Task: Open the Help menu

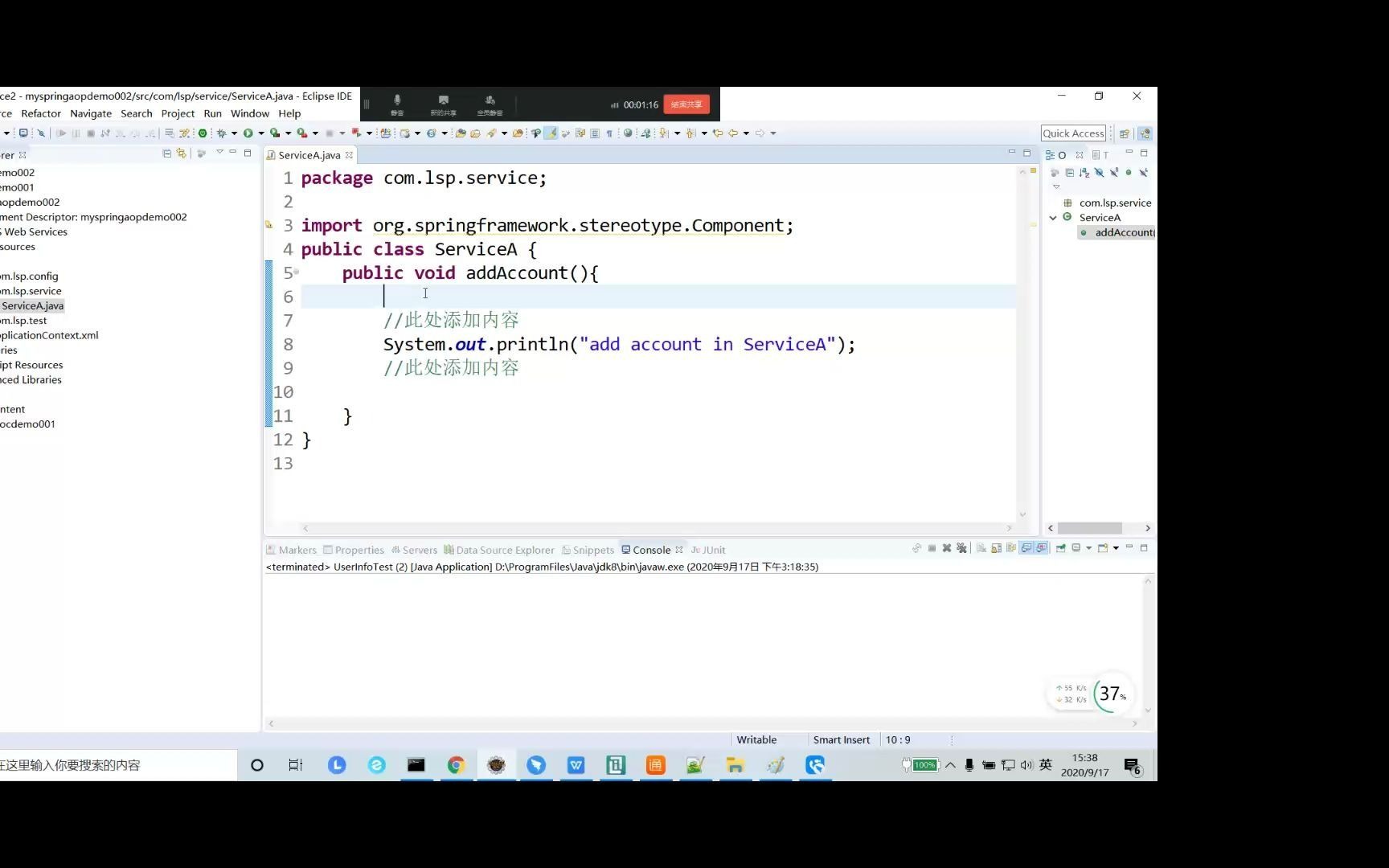Action: click(289, 114)
